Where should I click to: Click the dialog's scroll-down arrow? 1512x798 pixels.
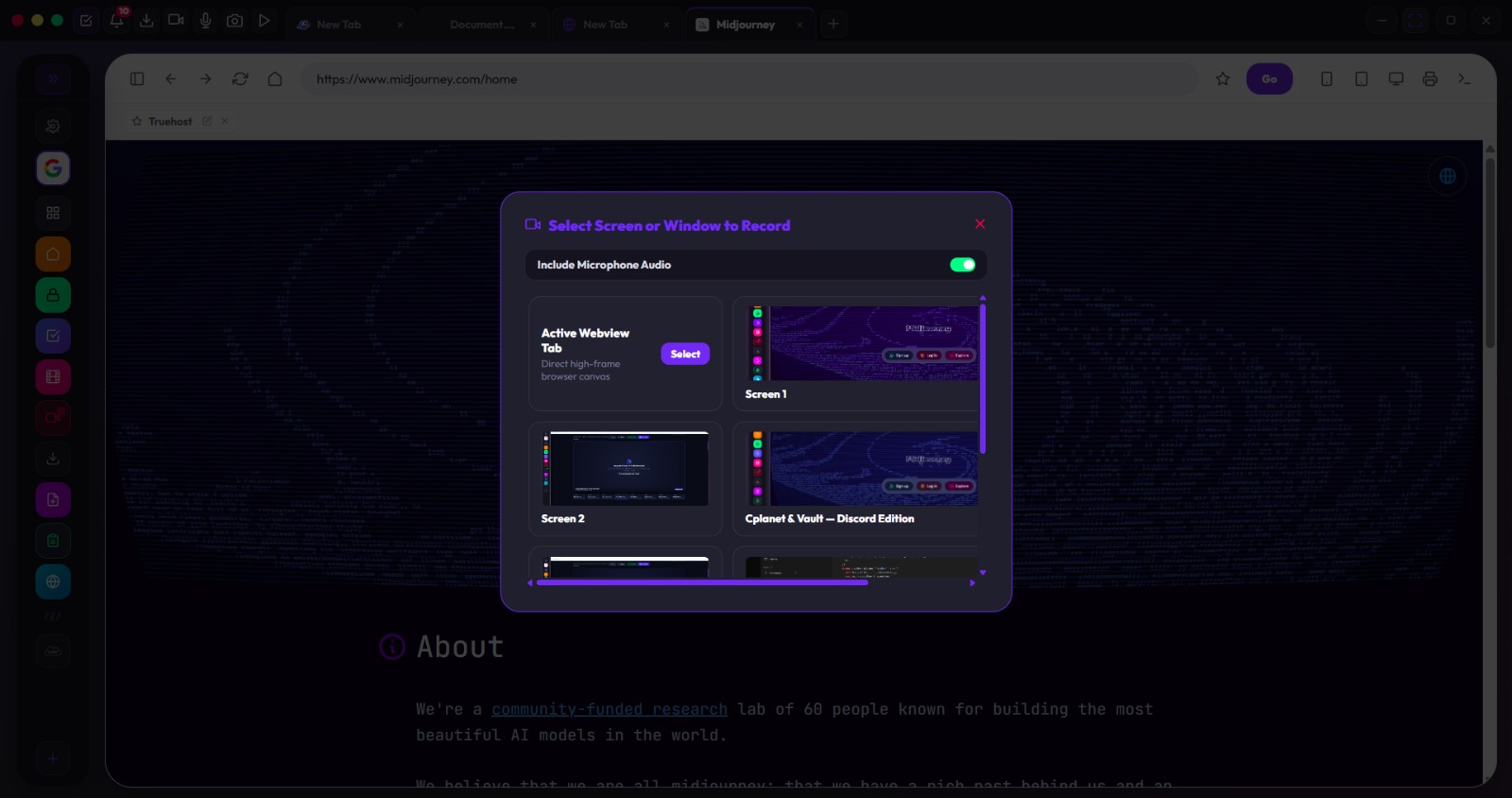click(983, 572)
